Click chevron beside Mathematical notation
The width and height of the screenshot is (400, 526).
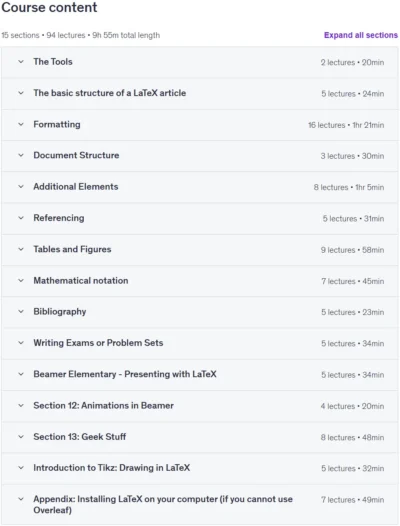pyautogui.click(x=21, y=280)
